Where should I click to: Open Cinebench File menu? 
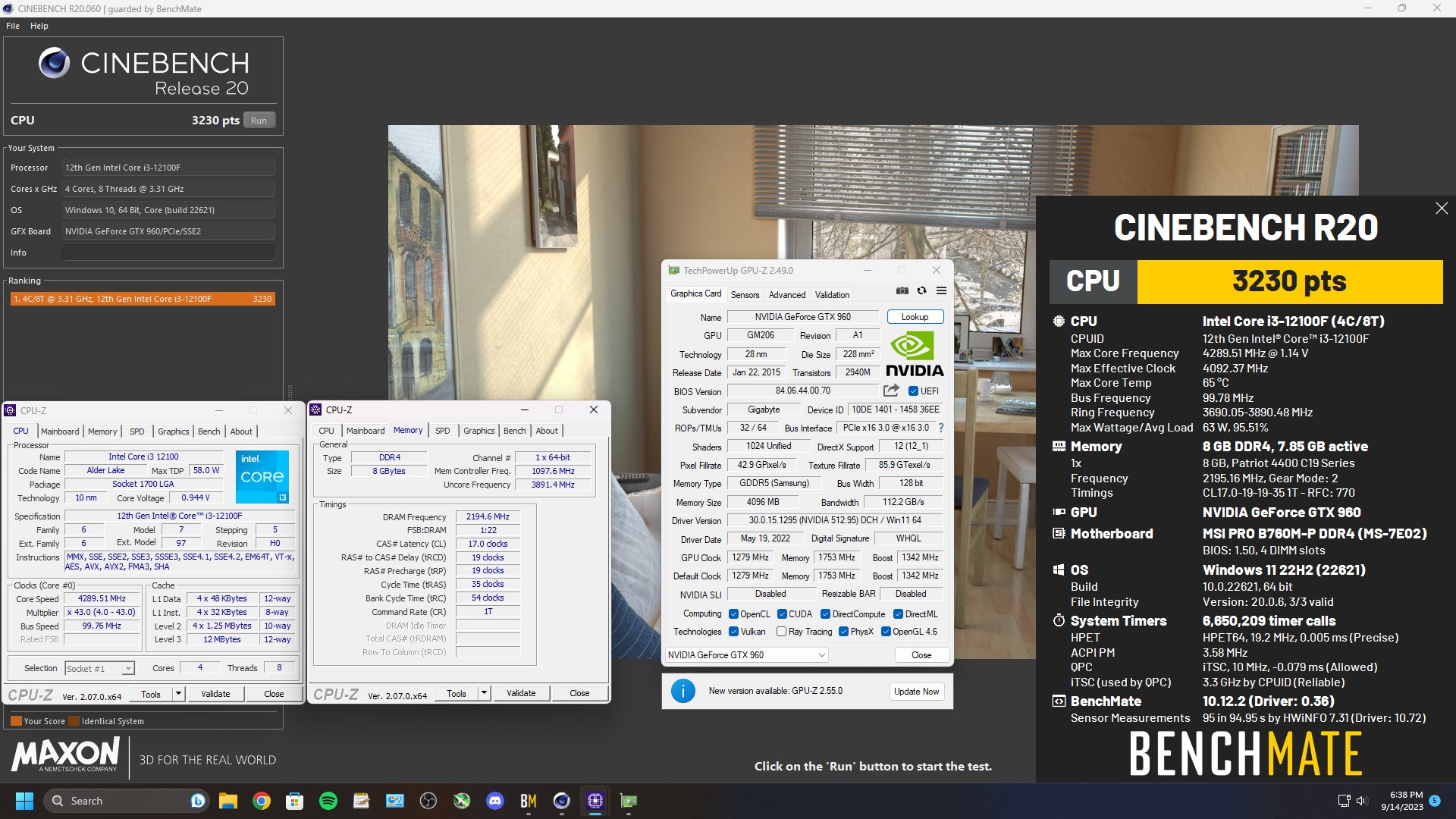click(13, 26)
